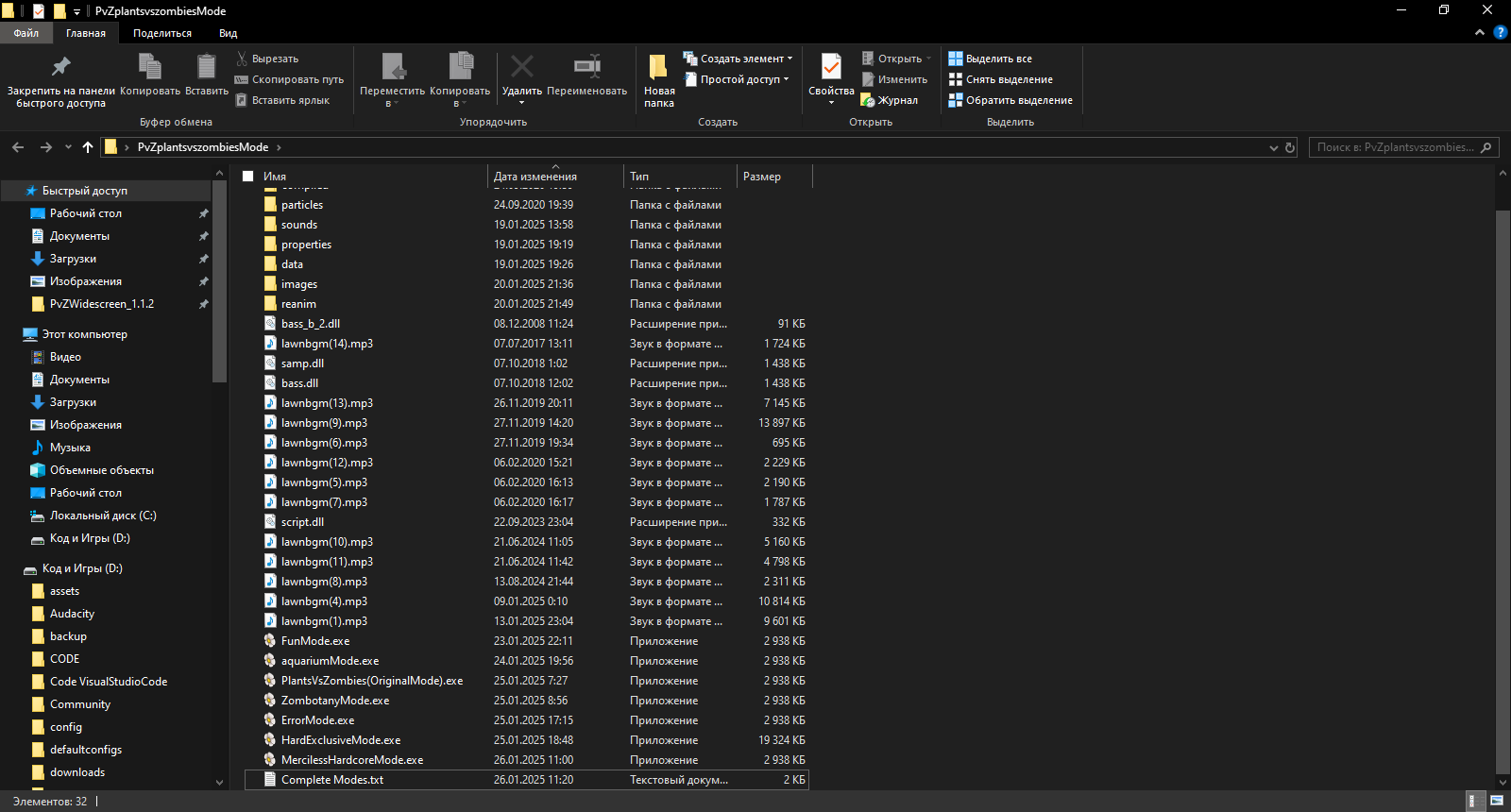1511x812 pixels.
Task: Click the Rename icon in ribbon
Action: [x=586, y=67]
